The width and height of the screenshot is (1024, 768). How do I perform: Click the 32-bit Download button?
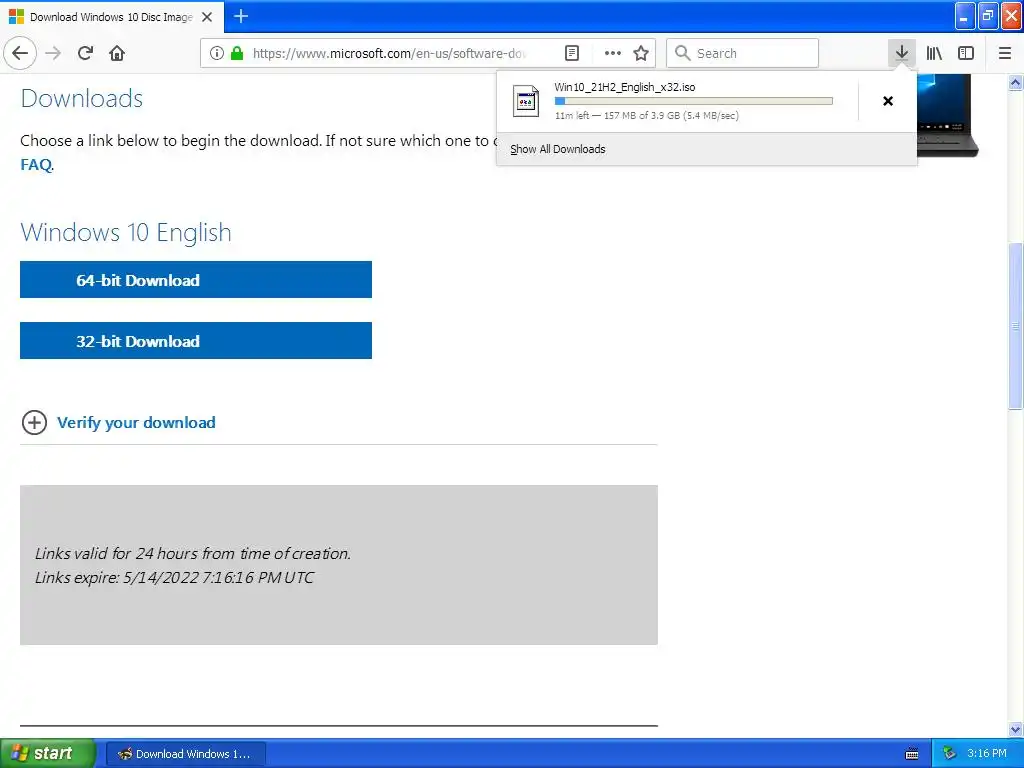coord(196,340)
